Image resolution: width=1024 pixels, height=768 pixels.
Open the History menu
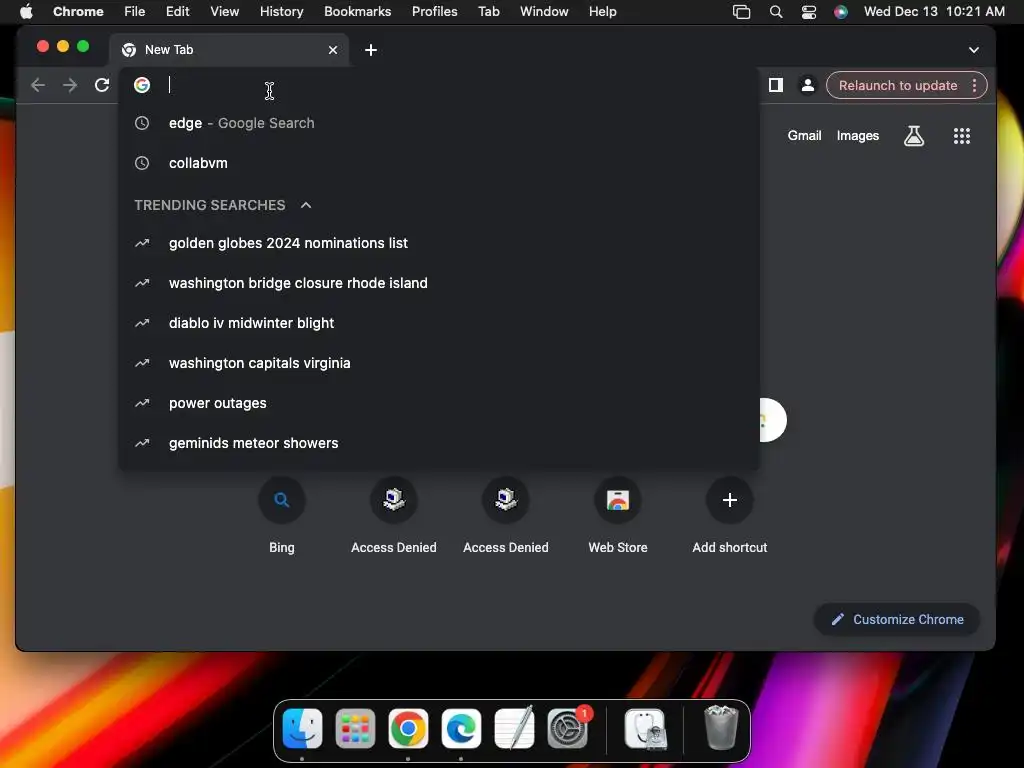tap(281, 11)
